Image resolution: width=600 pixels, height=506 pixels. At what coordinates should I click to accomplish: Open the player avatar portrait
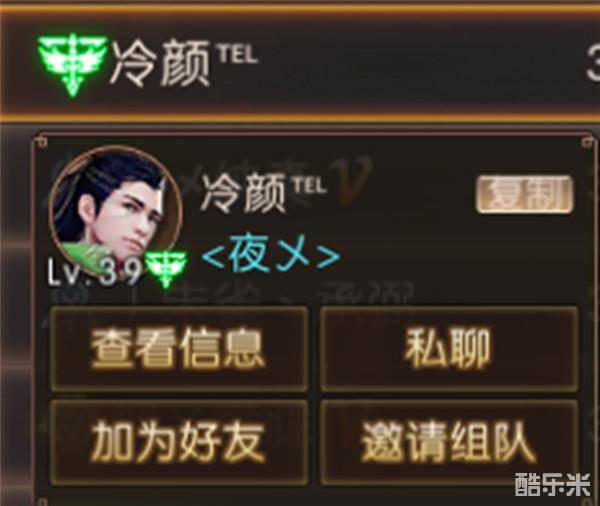tap(116, 211)
